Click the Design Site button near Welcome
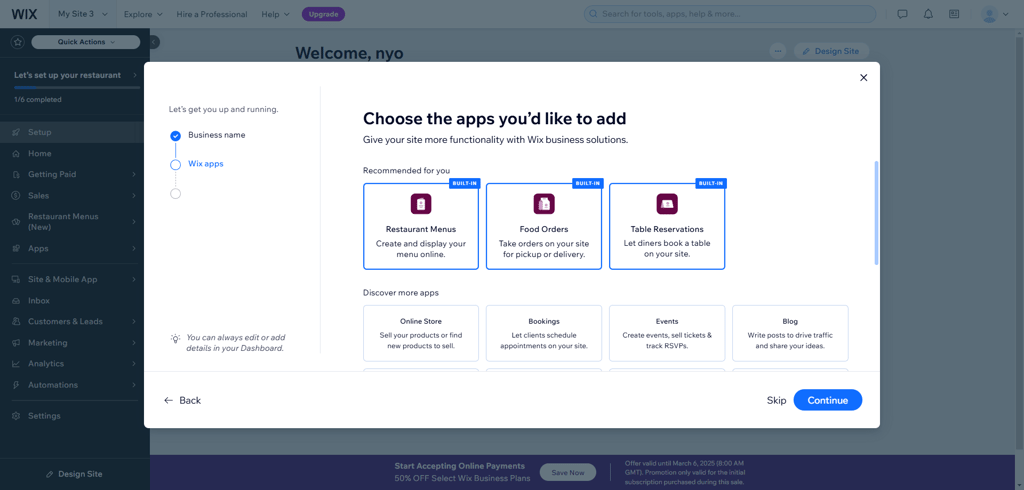 pyautogui.click(x=831, y=51)
